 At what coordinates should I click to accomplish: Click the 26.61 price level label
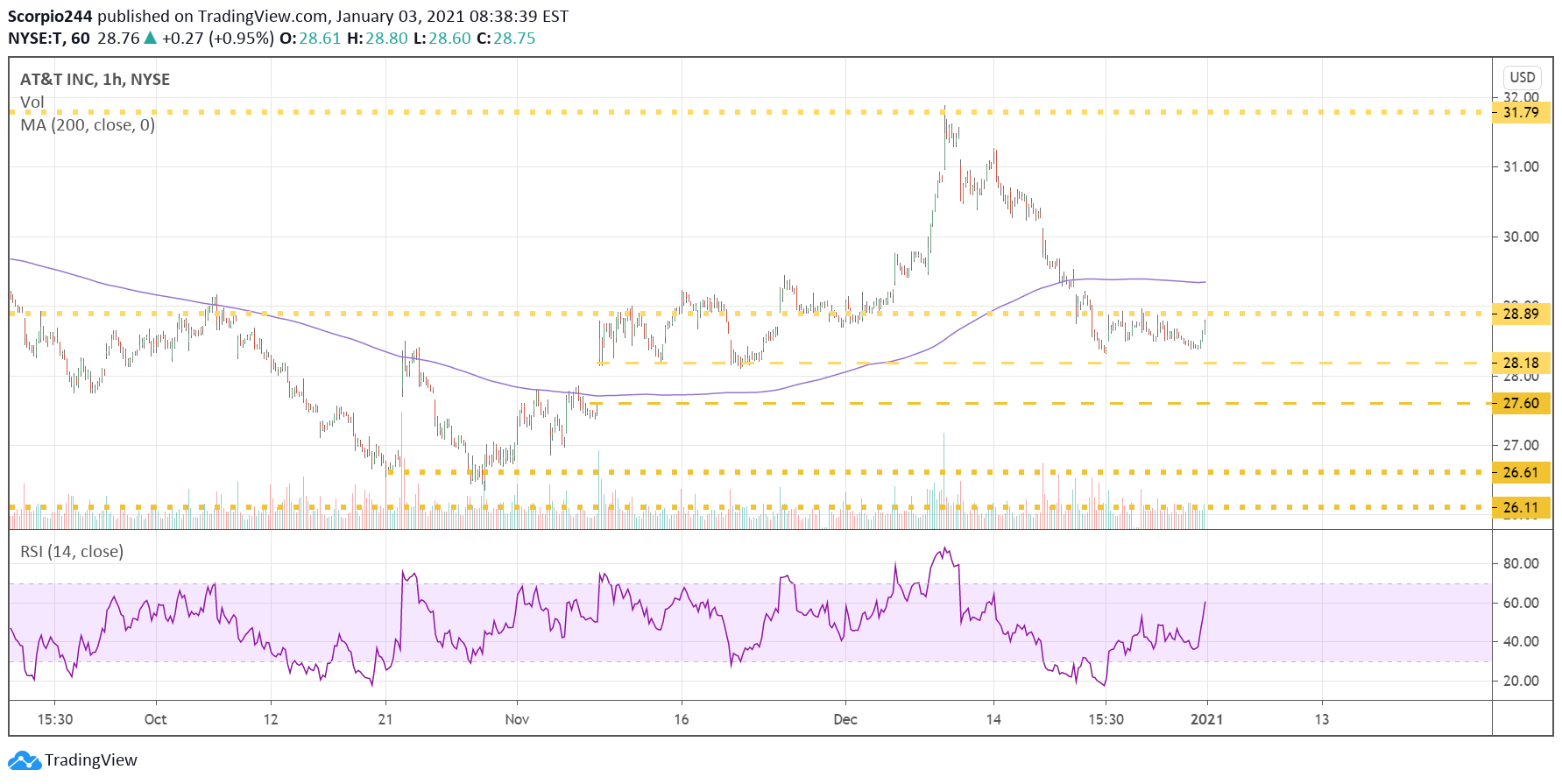[1521, 472]
